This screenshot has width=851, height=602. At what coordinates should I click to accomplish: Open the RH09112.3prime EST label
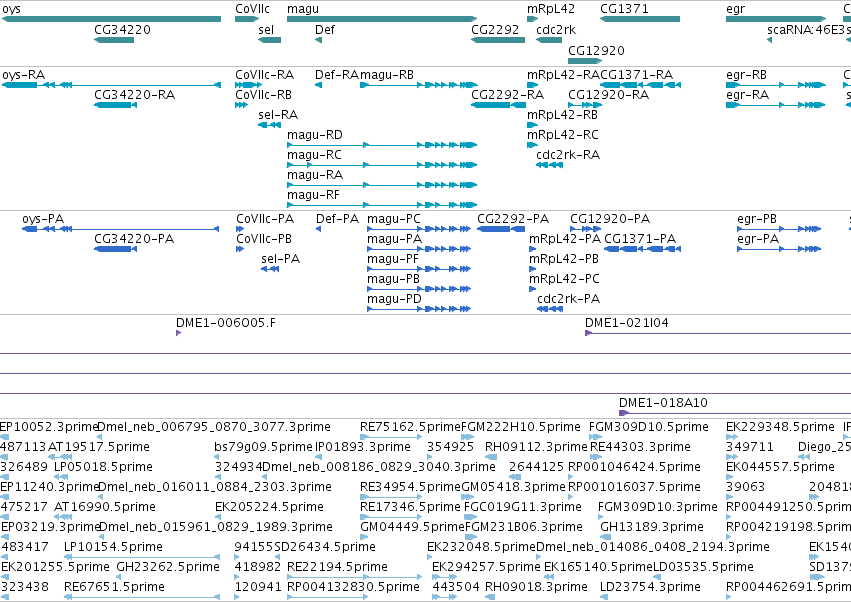click(x=536, y=447)
